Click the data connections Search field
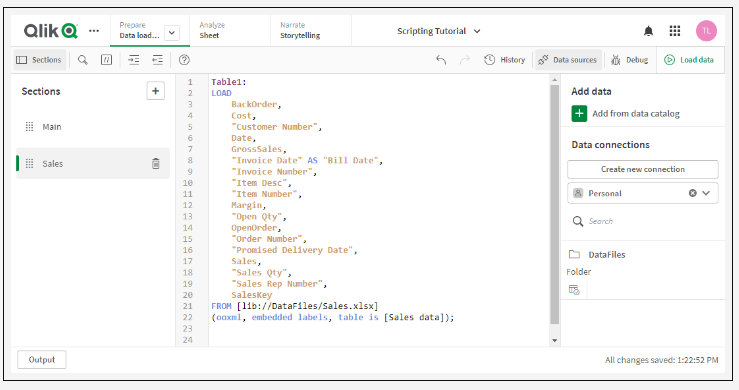739x390 pixels. coord(643,221)
